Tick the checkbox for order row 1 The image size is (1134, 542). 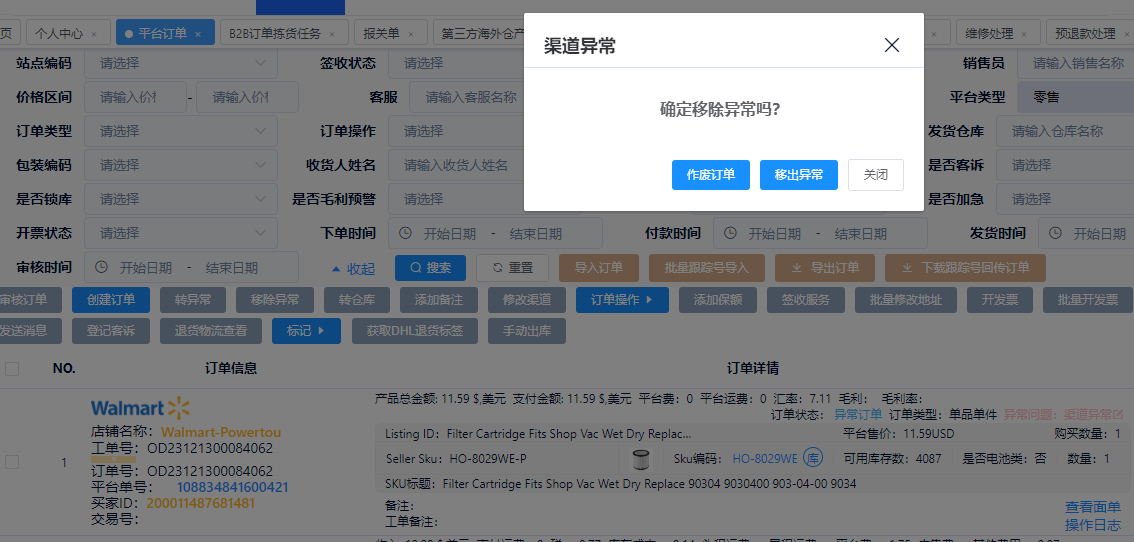pyautogui.click(x=12, y=462)
